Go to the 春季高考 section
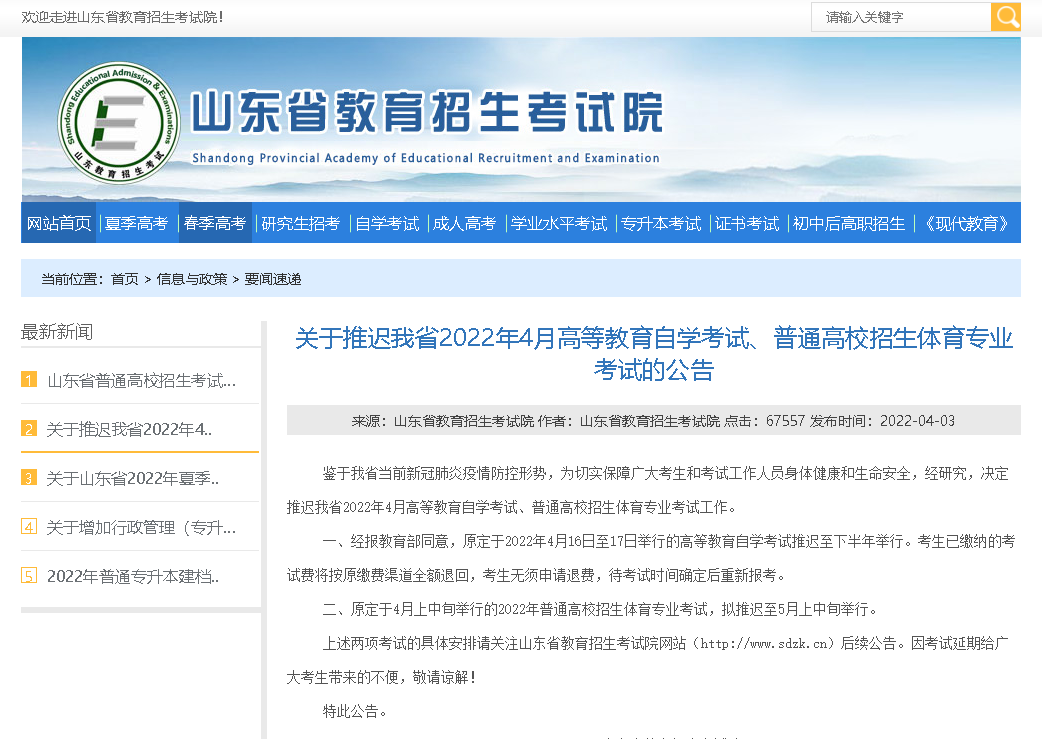This screenshot has height=739, width=1042. pos(214,223)
